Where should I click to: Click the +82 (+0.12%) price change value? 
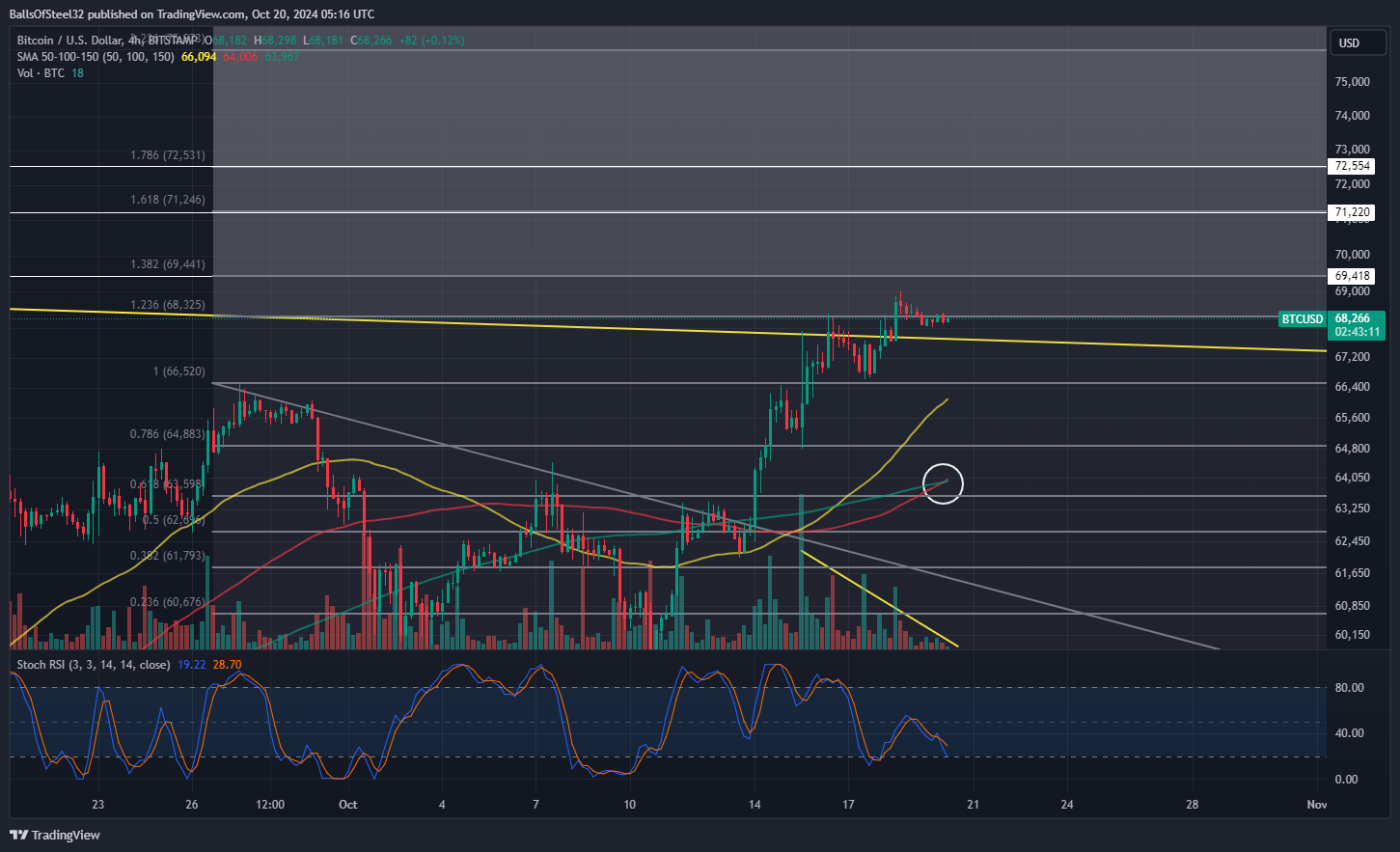(430, 41)
